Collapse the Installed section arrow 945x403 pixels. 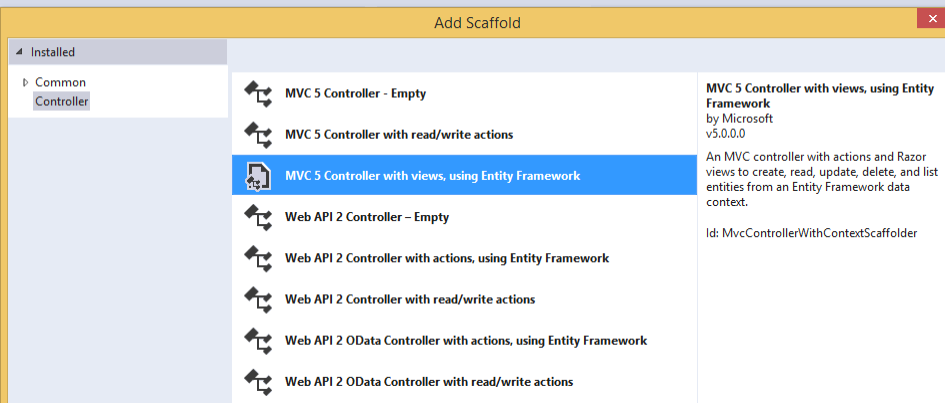20,52
